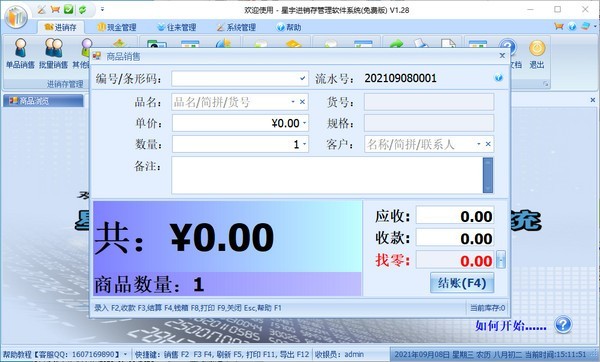The height and width of the screenshot is (362, 600).
Task: Open the 单价 price spinner arrow
Action: (305, 123)
